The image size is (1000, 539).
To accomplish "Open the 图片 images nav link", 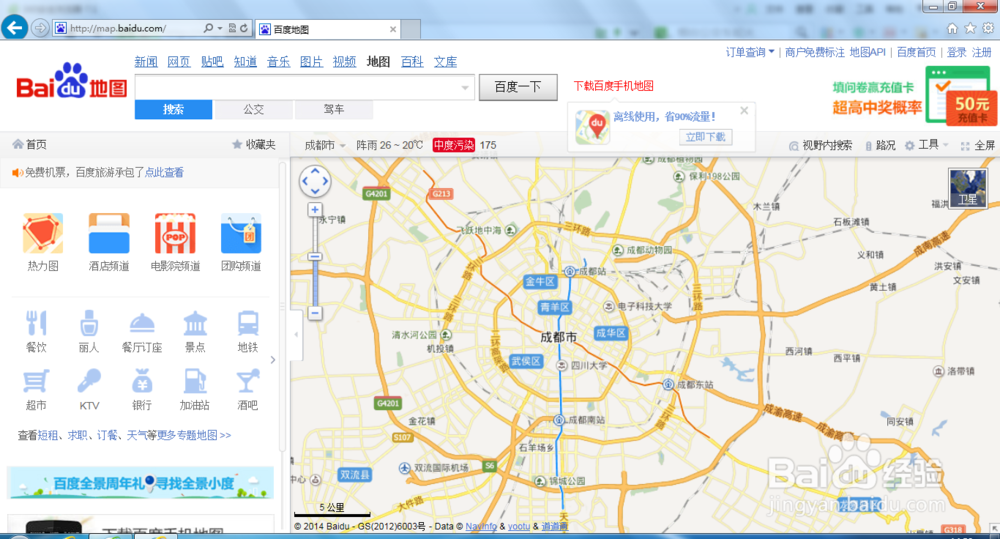I will [311, 62].
